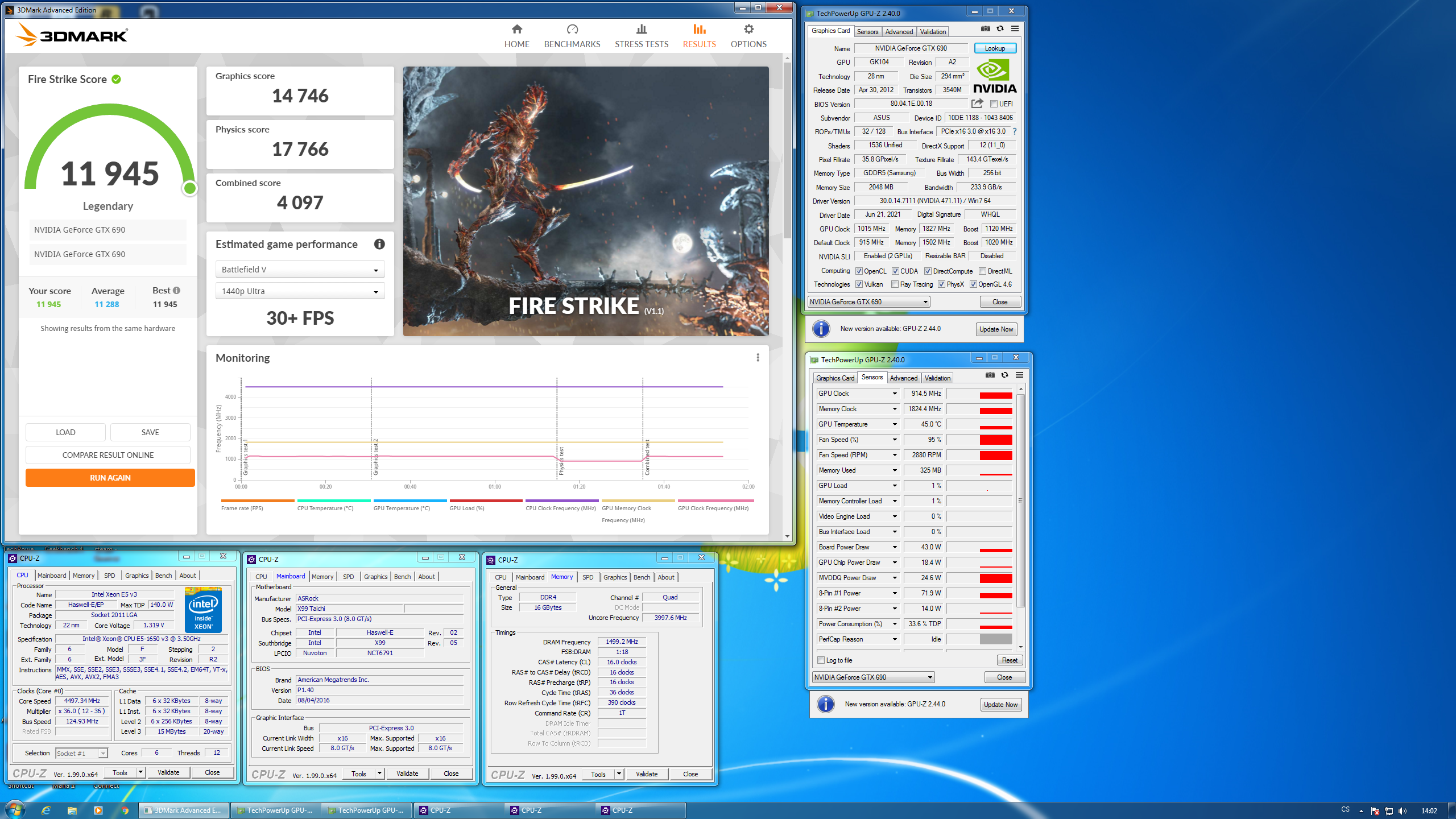The height and width of the screenshot is (819, 1456).
Task: Open the BENCHMARKS section in 3DMark
Action: coord(572,36)
